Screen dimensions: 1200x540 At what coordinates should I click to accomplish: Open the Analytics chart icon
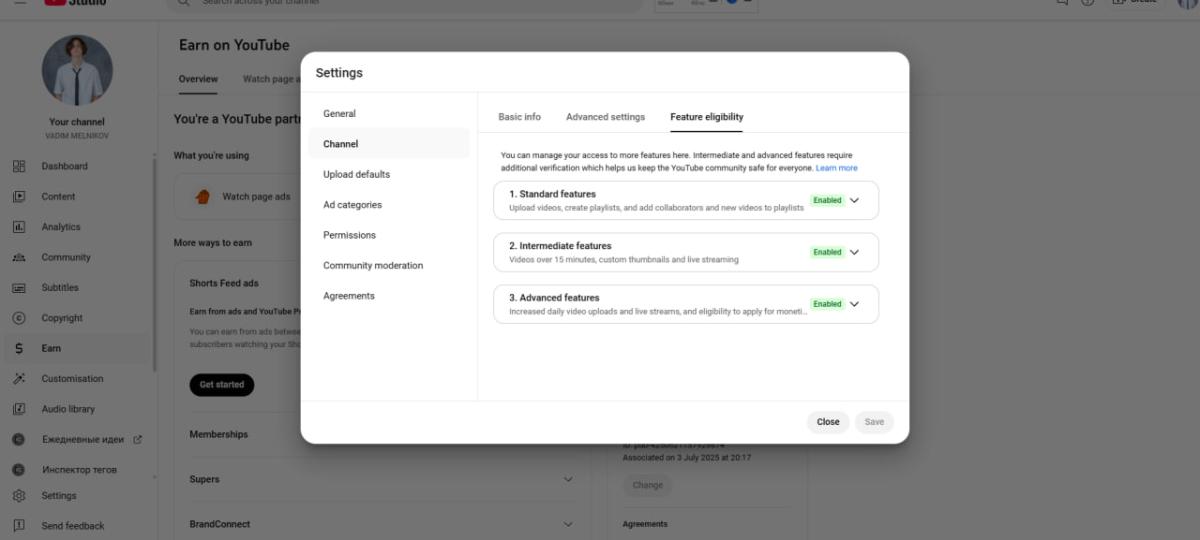coord(19,227)
